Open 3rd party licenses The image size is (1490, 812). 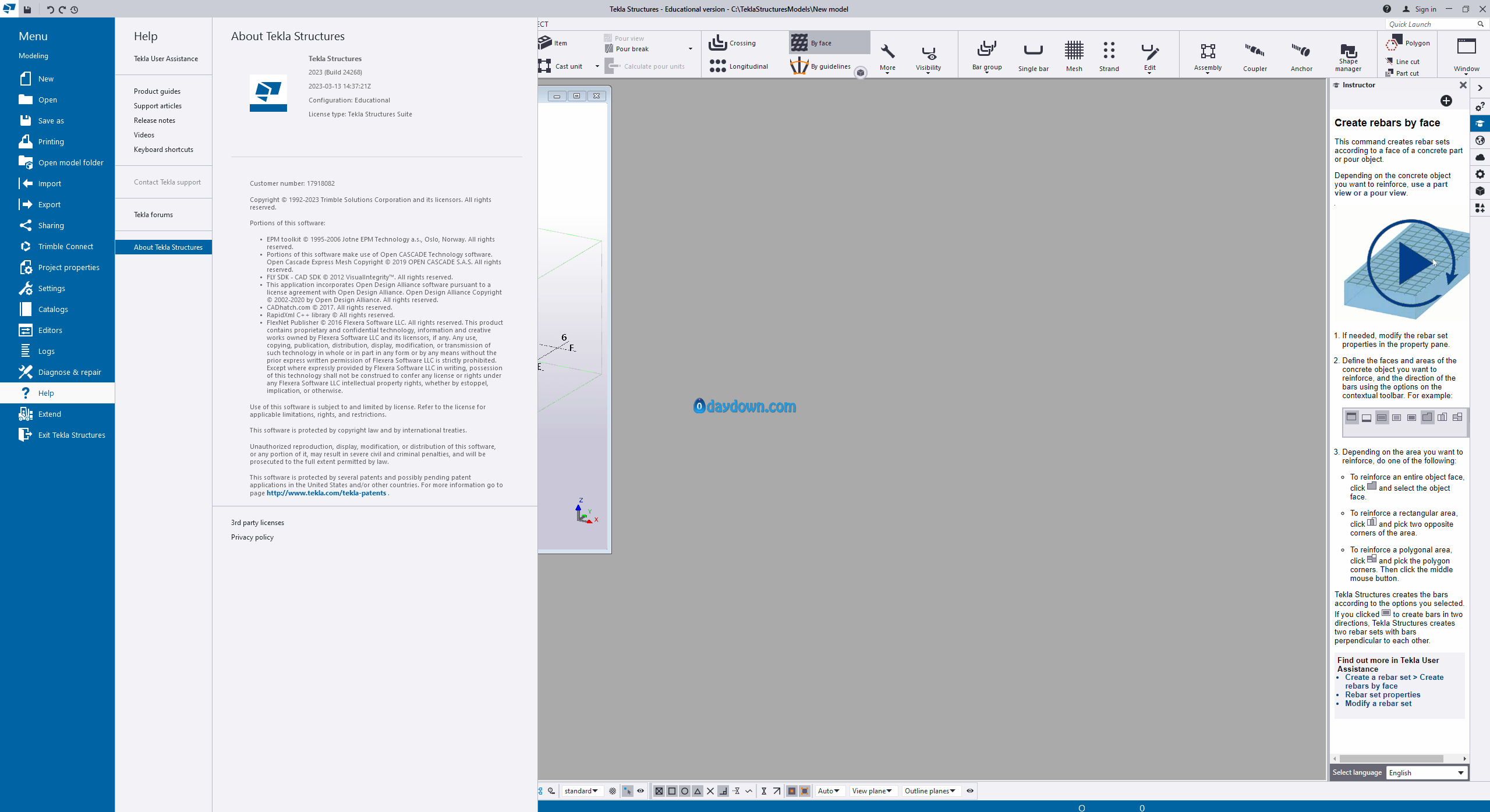coord(257,523)
